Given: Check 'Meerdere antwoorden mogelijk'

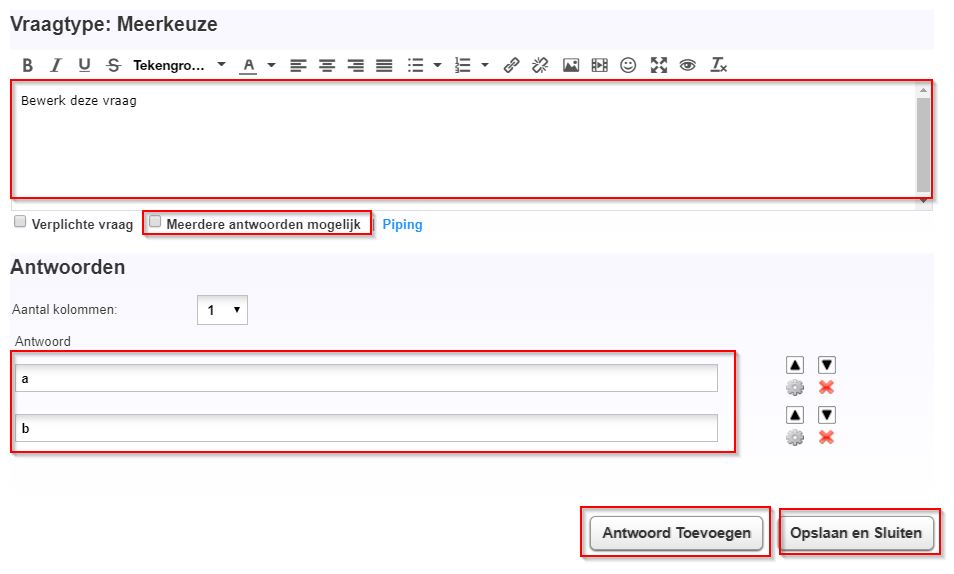Looking at the screenshot, I should click(x=155, y=223).
